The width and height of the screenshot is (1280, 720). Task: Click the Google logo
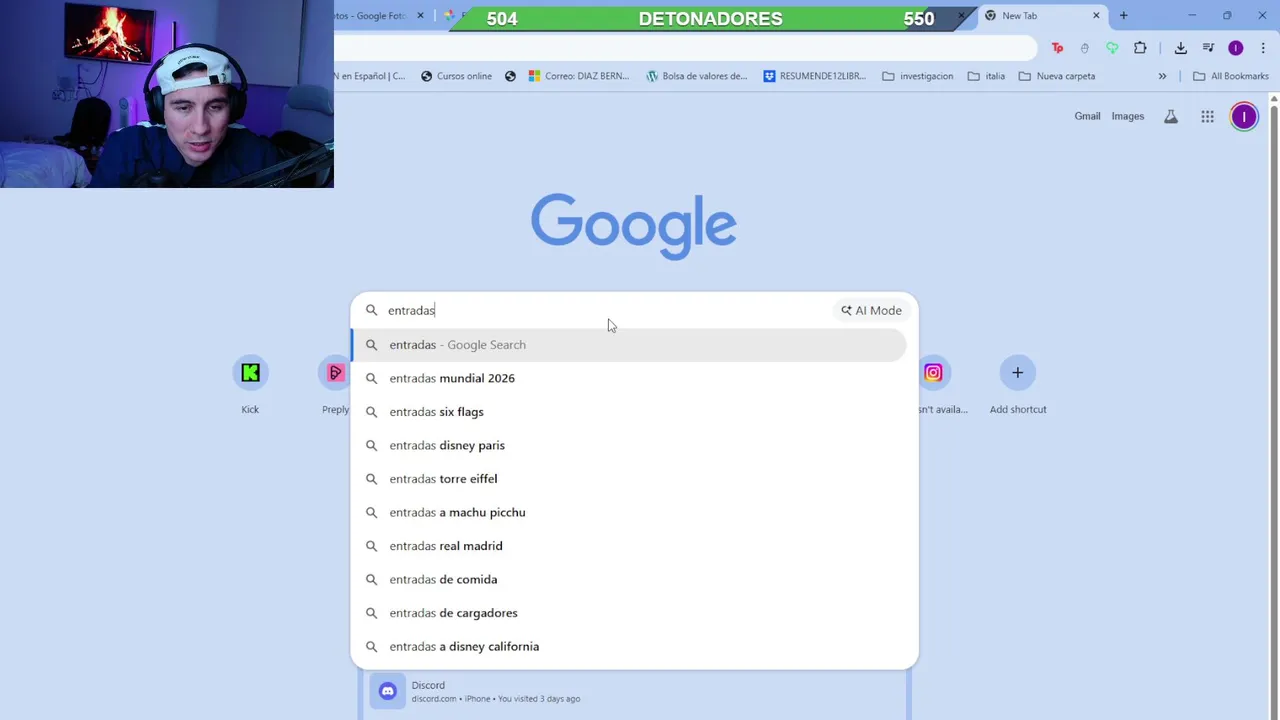pyautogui.click(x=633, y=226)
